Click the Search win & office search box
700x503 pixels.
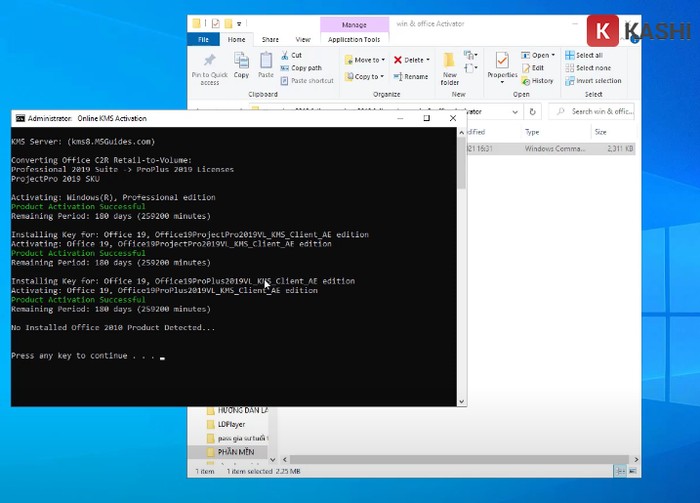(600, 112)
